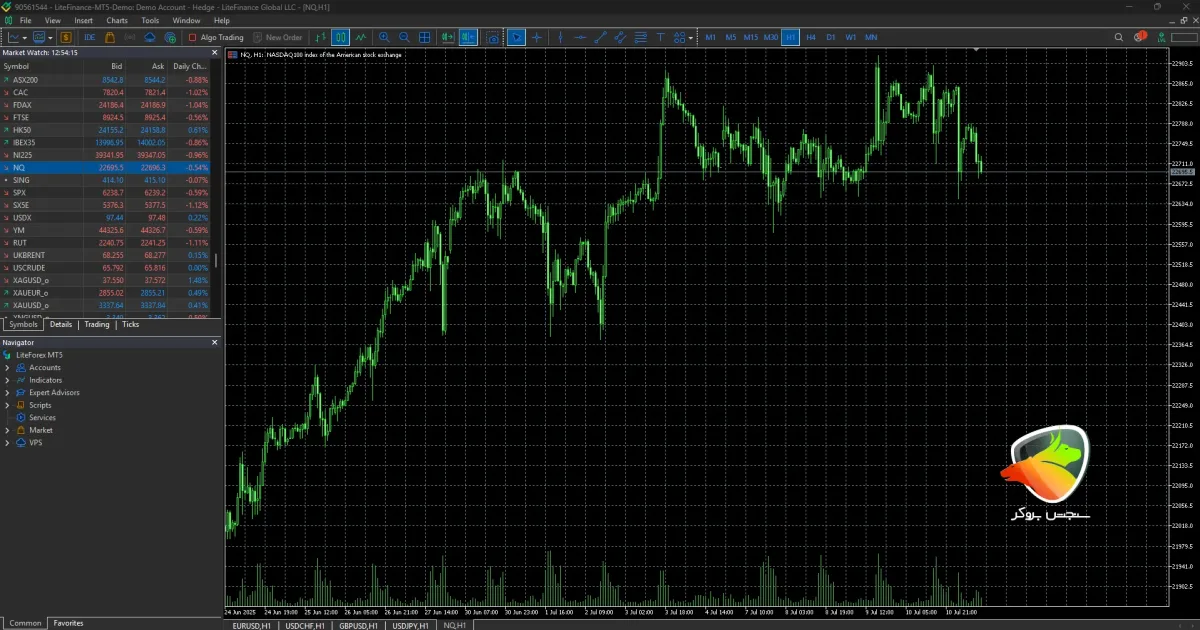Open the Trading tab in Market Watch
Screen dimensions: 1200x630
pos(97,324)
